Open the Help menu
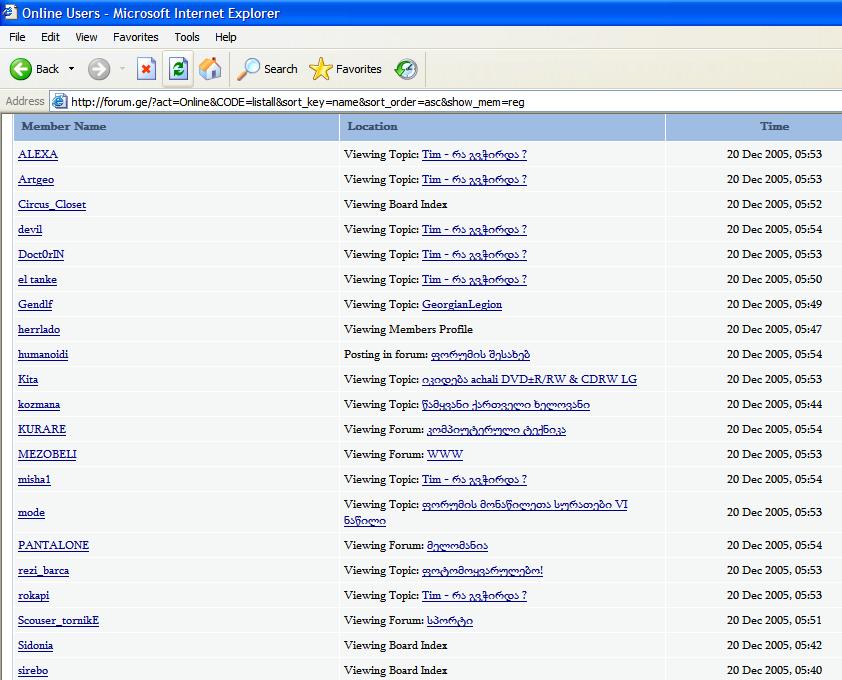Screen dimensions: 842x680 pyautogui.click(x=226, y=37)
